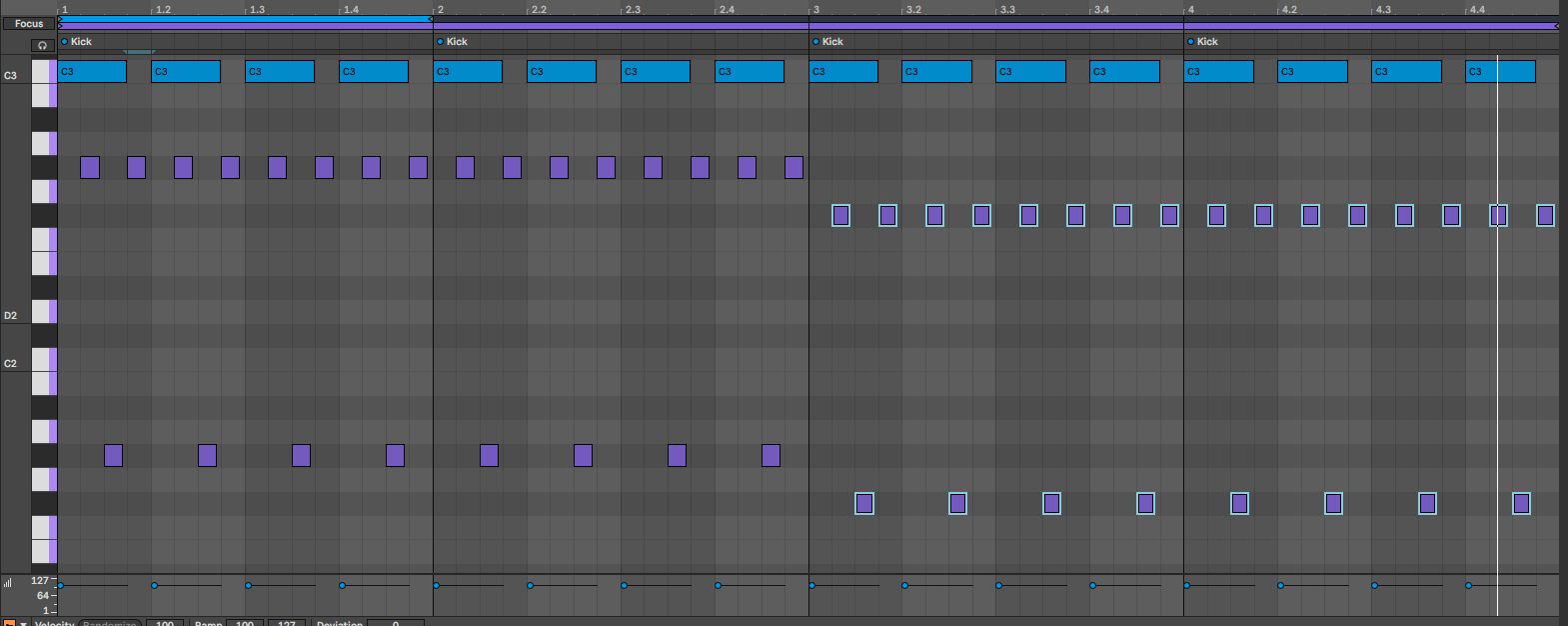
Task: Click the loop end marker at bar 2
Action: [x=432, y=19]
